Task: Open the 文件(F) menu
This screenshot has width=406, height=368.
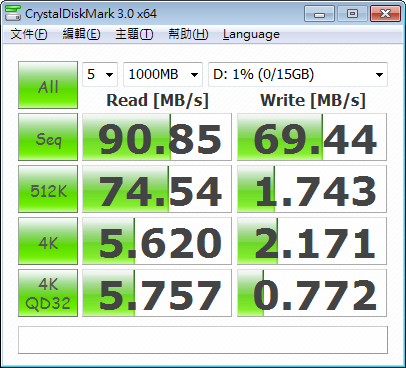Action: (29, 34)
